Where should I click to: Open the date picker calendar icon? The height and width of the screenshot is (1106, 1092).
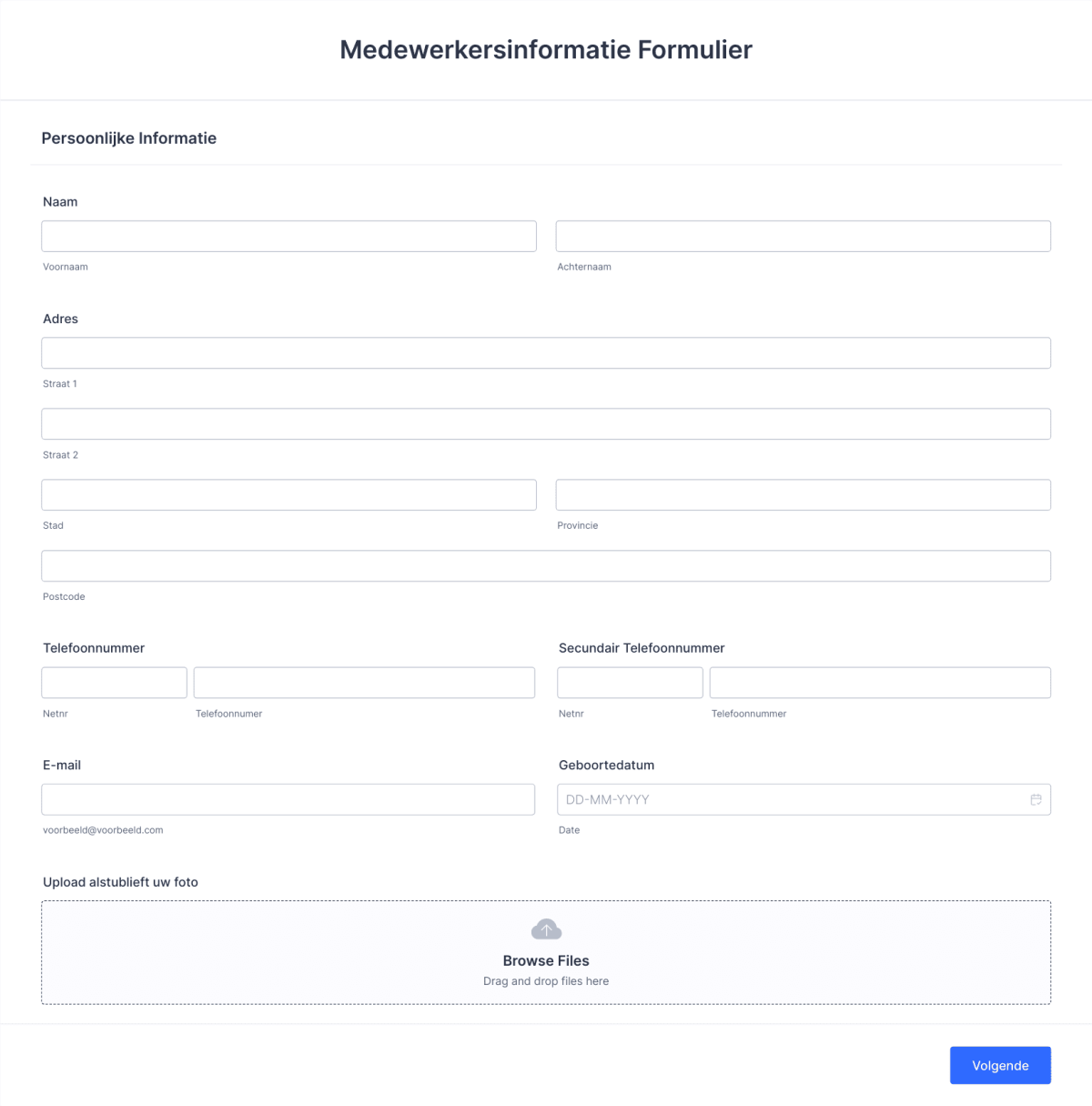coord(1036,799)
